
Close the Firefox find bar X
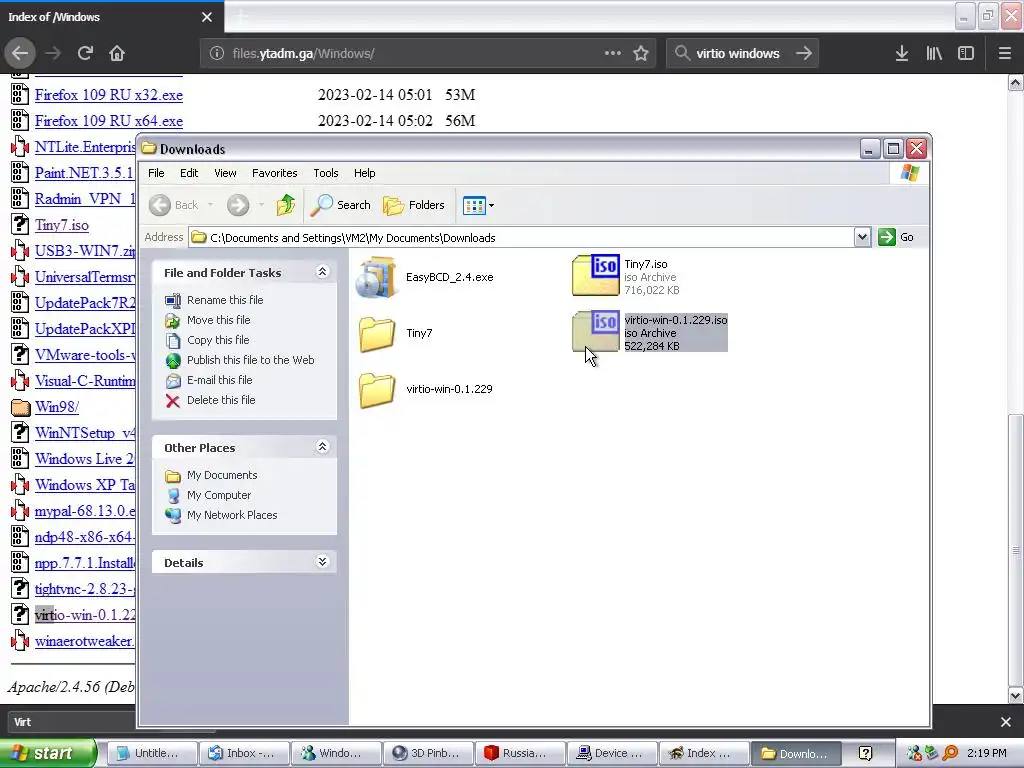1005,722
